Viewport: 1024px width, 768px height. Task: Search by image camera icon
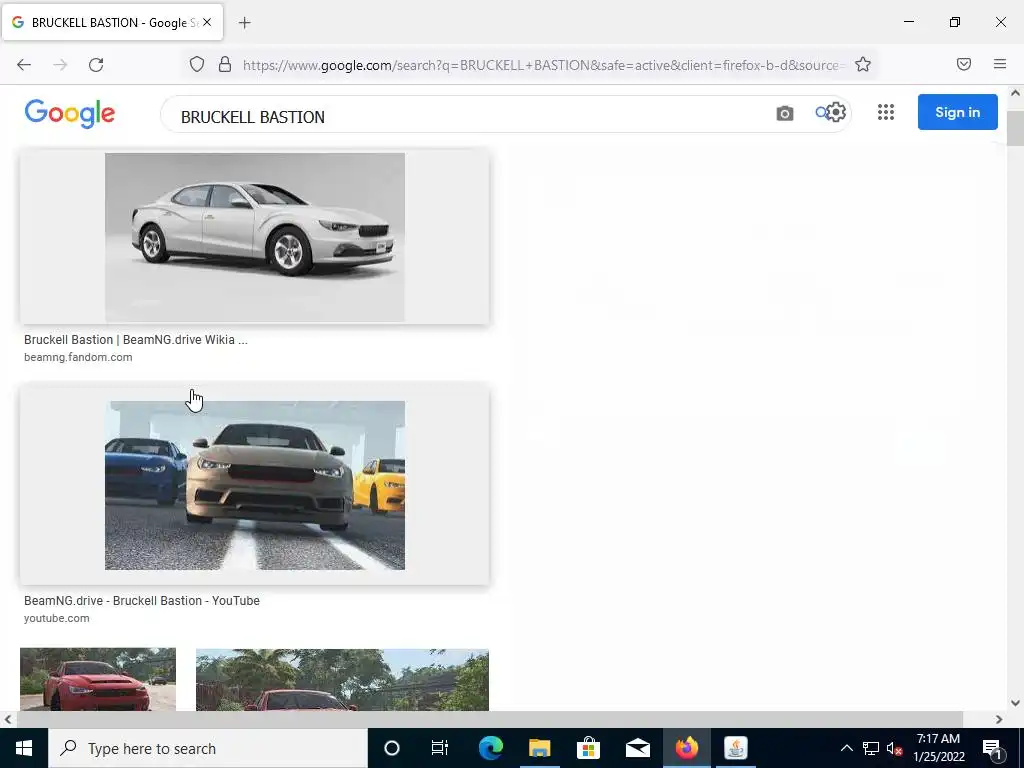click(784, 114)
